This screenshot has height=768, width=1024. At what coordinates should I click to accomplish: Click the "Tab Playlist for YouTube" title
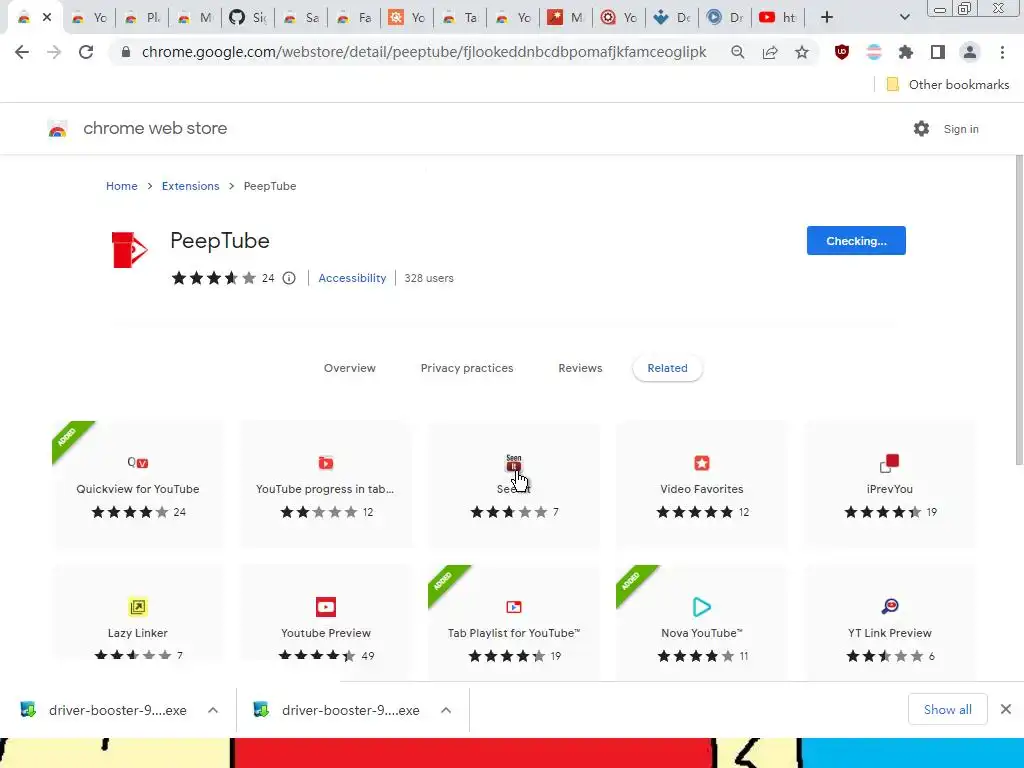514,633
